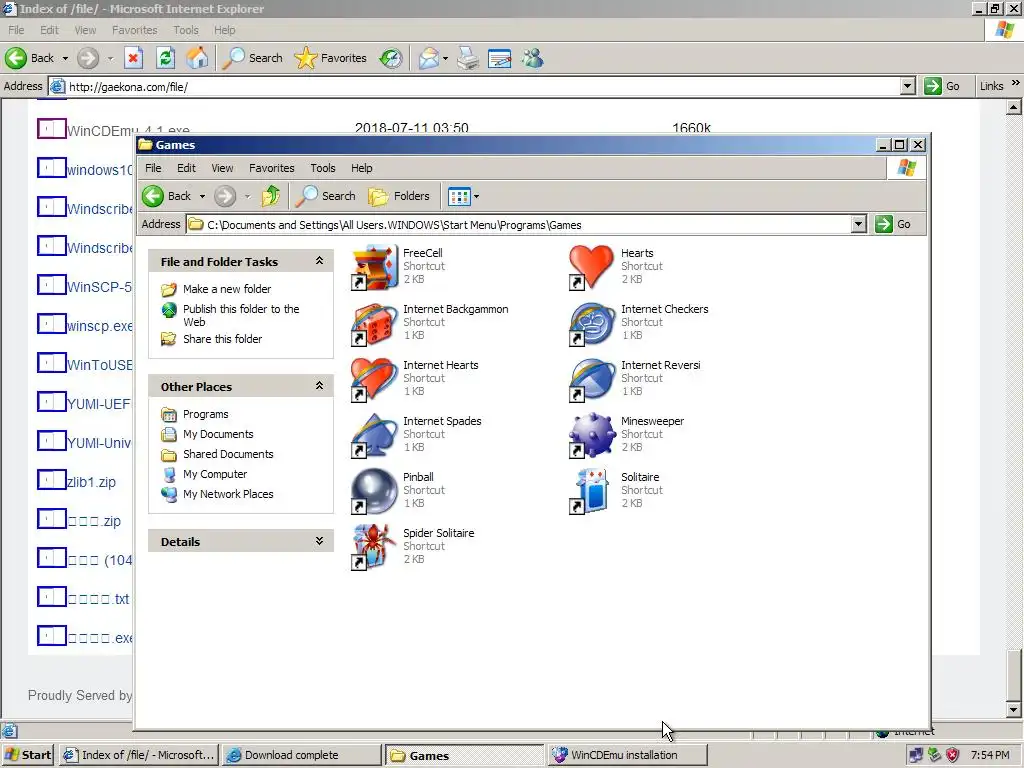Select the Hearts game shortcut

coord(592,267)
